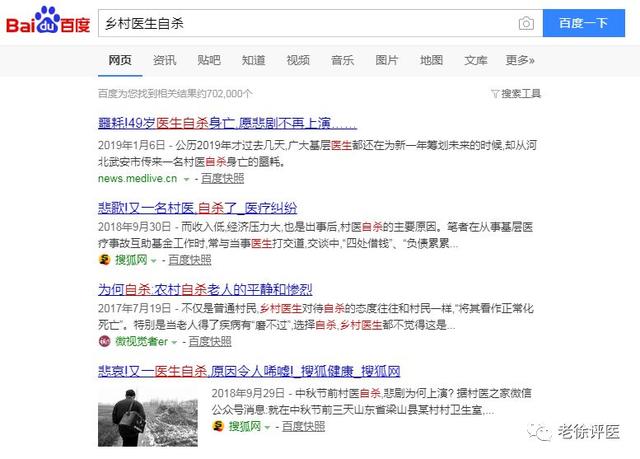Click the 百度一下 search button

[584, 23]
